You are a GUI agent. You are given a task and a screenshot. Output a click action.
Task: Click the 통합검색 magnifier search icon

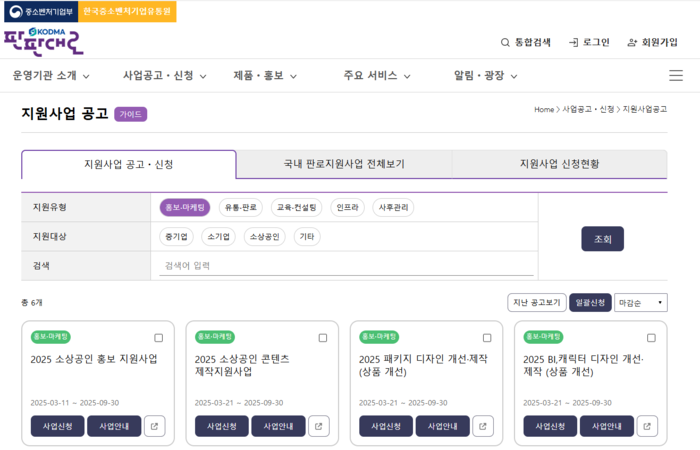coord(505,42)
